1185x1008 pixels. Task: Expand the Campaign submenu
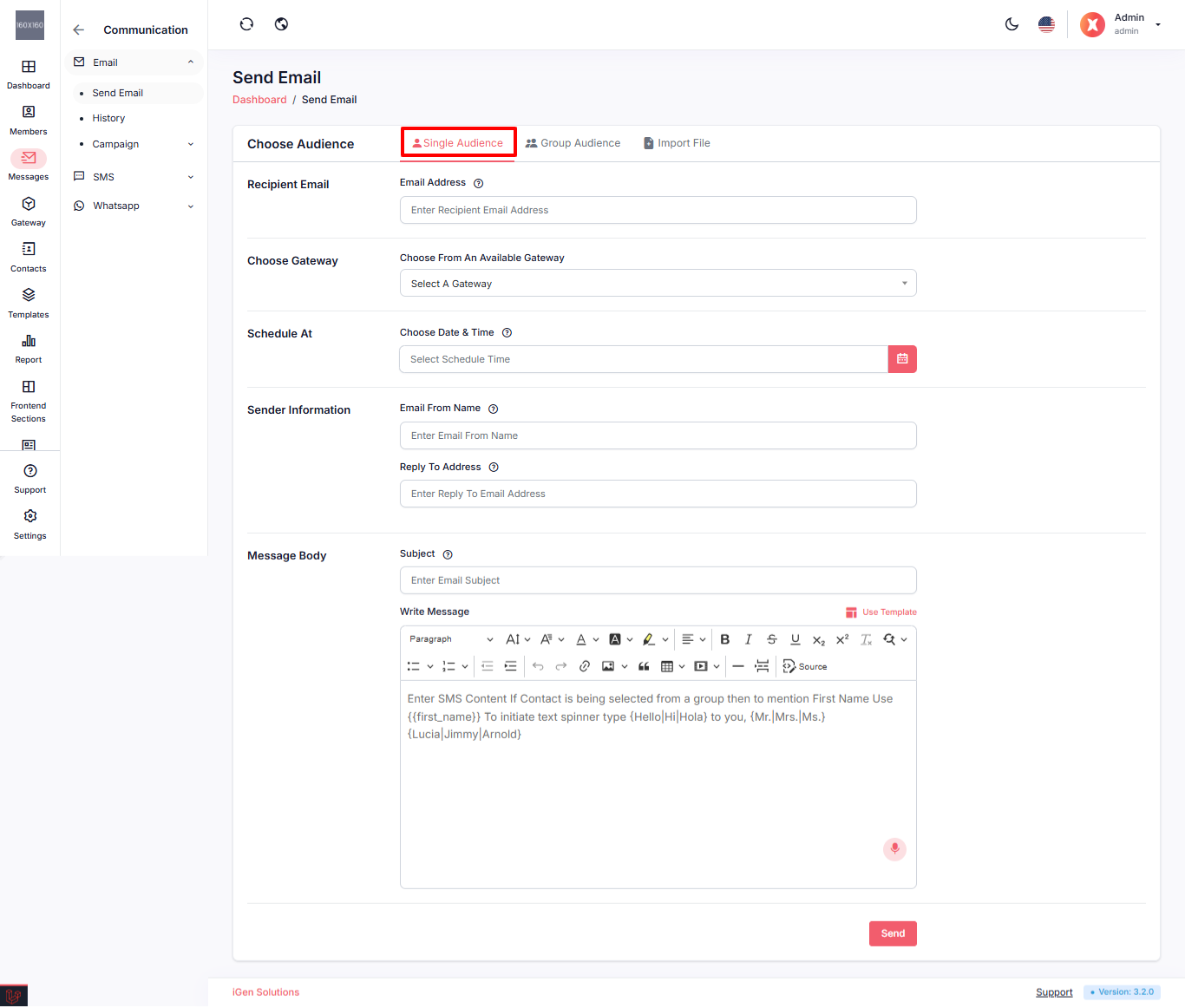tap(143, 144)
